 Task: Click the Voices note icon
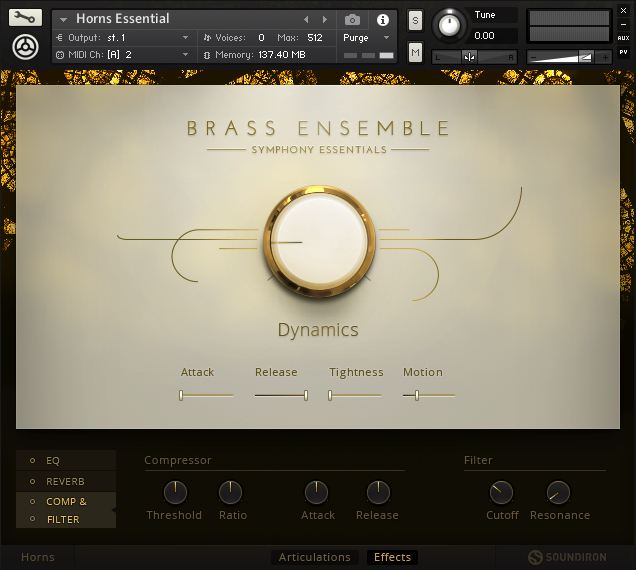click(x=207, y=38)
